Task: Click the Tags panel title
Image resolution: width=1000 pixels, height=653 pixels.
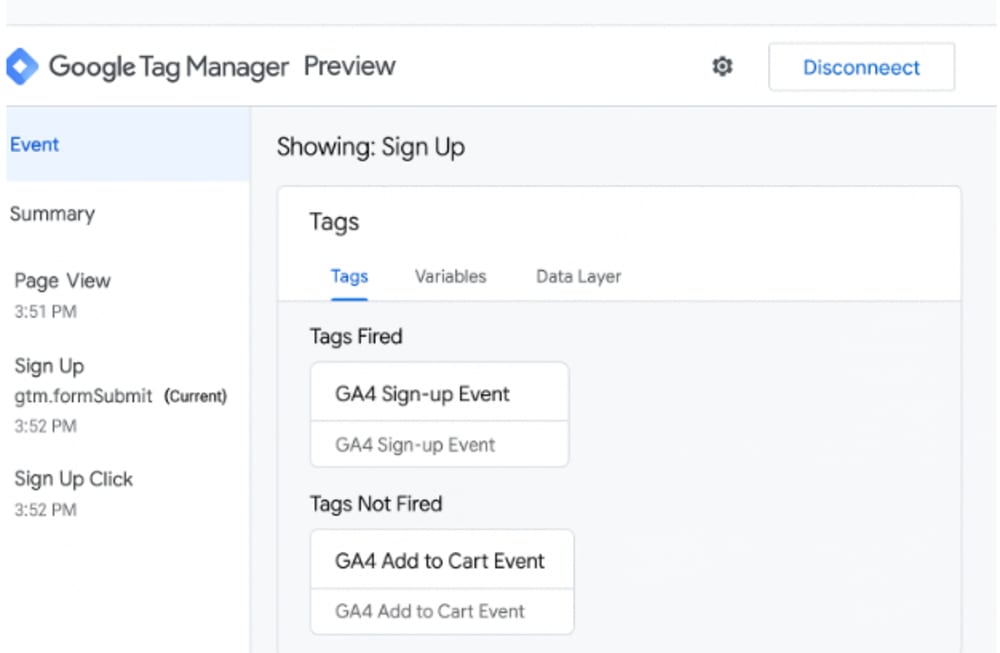Action: tap(334, 222)
